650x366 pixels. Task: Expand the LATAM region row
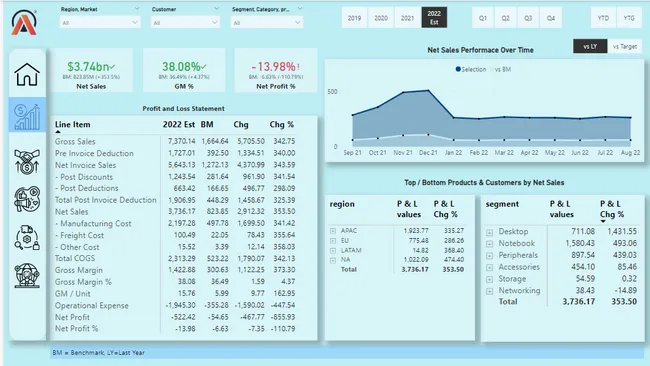[x=333, y=251]
